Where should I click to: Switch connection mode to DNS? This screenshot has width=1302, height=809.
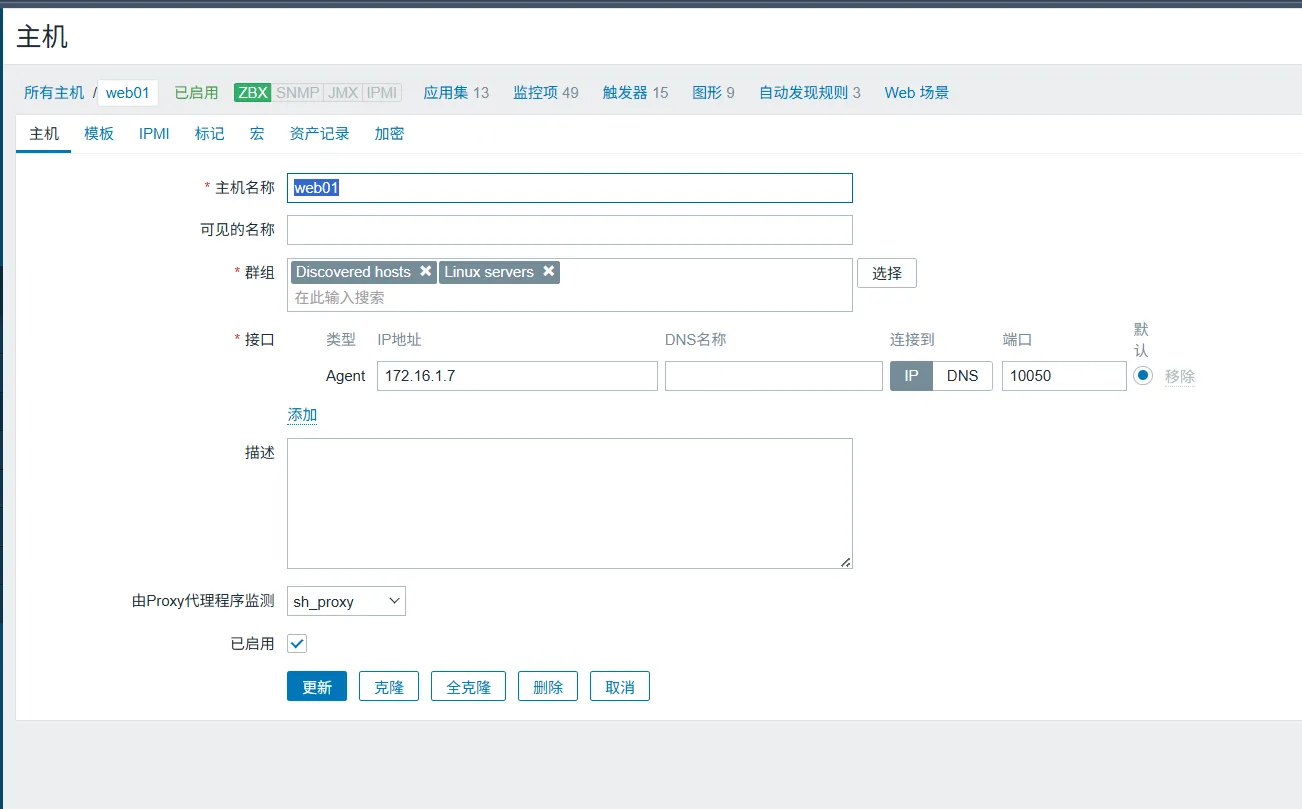point(962,376)
